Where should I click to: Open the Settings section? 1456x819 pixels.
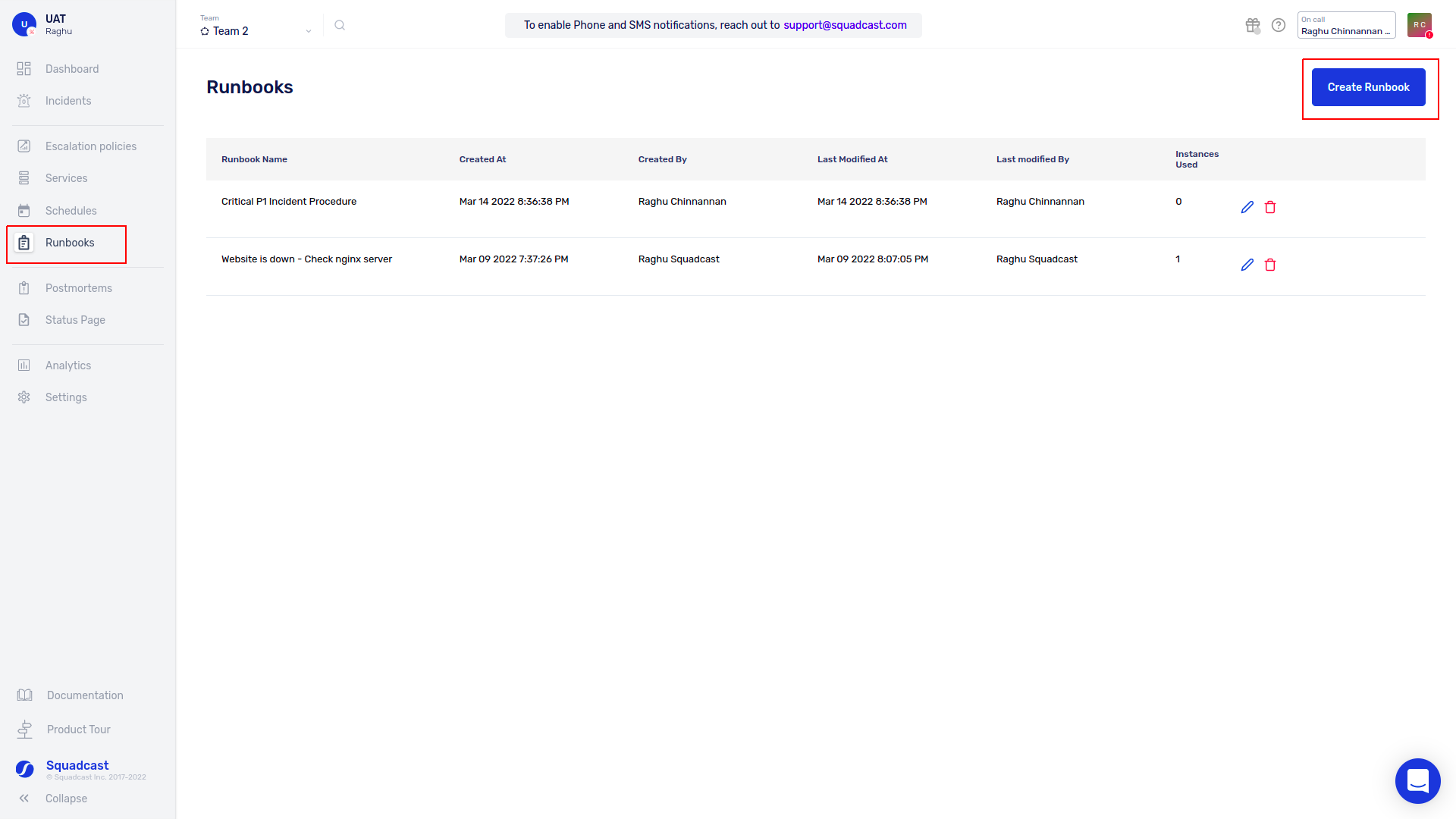66,397
